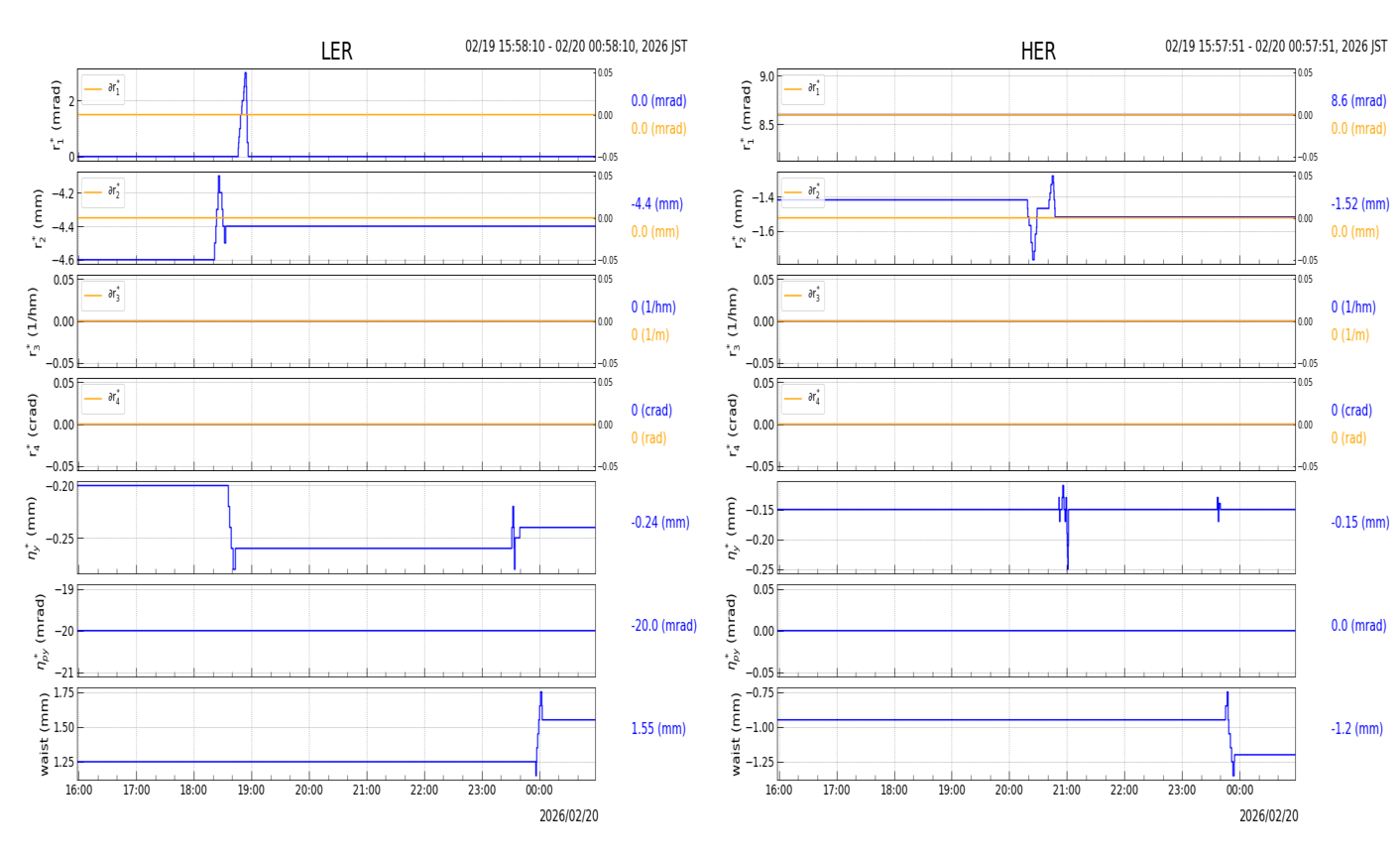Click the 00:00 tick on the HER time axis
This screenshot has height=857, width=1400.
(x=1239, y=791)
